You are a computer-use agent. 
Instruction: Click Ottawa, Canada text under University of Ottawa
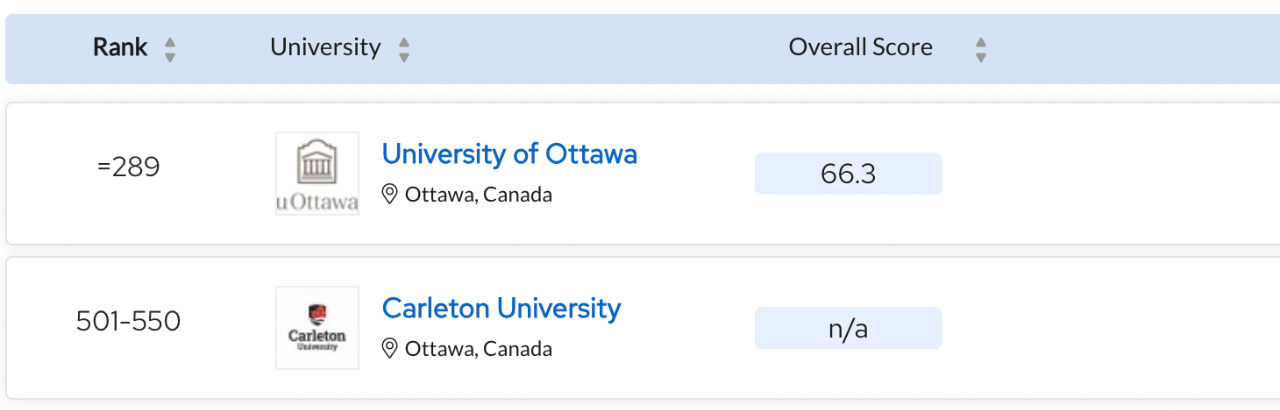478,194
